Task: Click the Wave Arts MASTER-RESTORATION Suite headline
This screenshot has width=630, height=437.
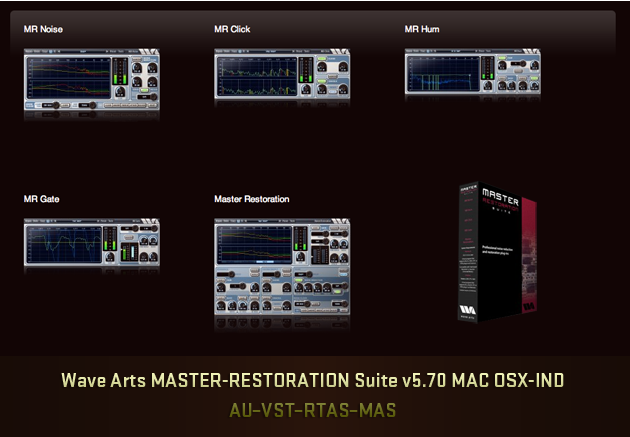Action: pos(314,381)
